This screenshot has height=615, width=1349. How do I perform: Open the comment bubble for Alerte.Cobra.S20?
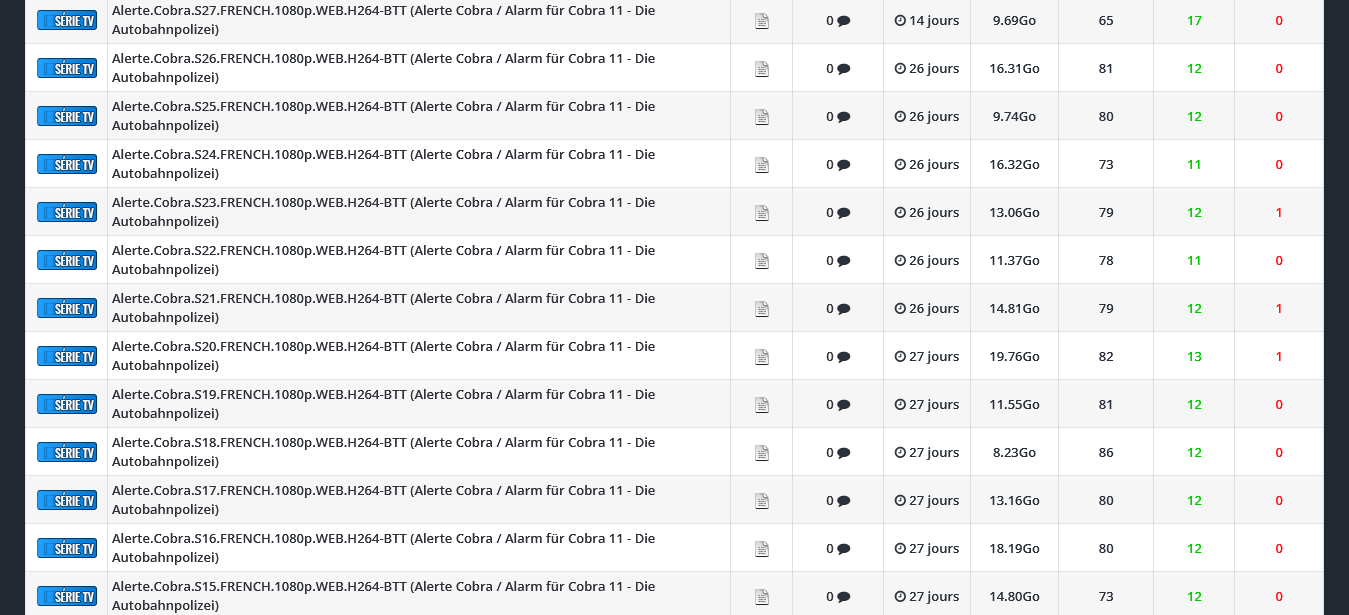tap(843, 357)
